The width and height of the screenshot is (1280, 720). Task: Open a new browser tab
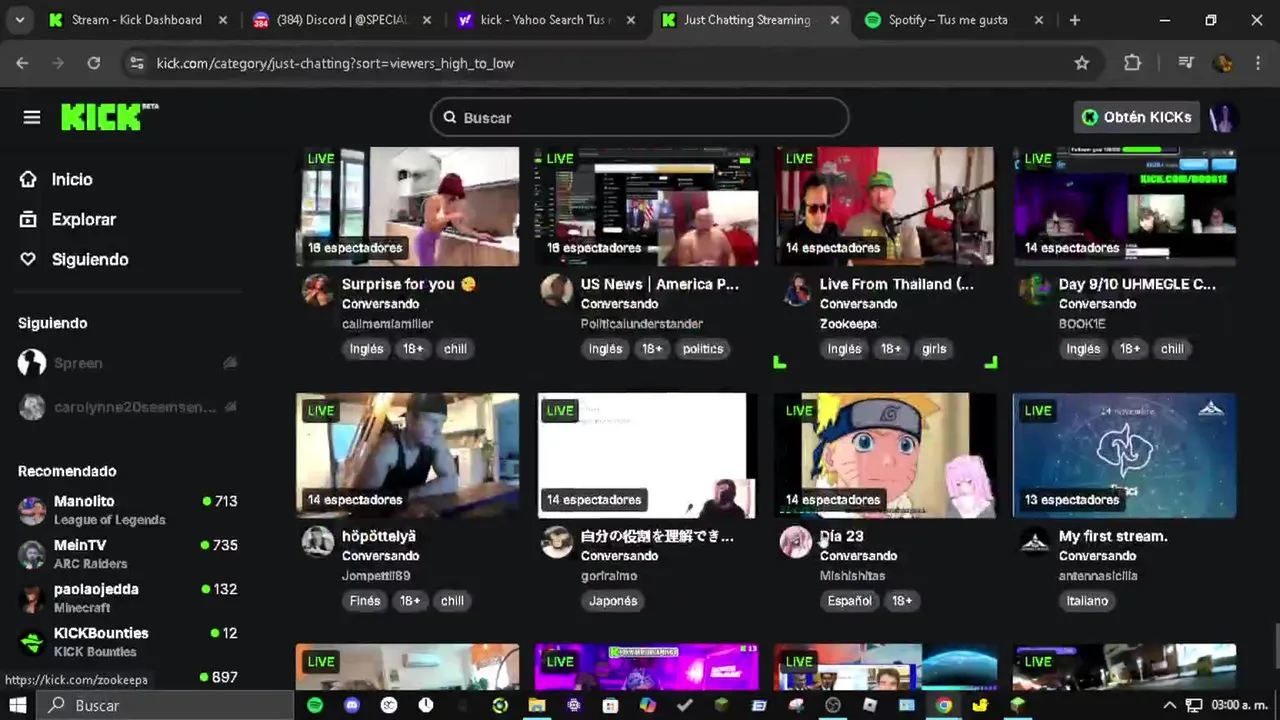click(x=1075, y=20)
